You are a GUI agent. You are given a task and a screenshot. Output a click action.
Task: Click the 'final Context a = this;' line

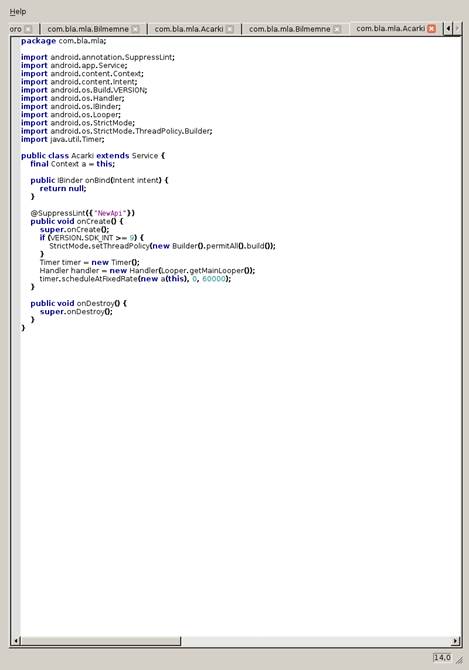click(73, 164)
